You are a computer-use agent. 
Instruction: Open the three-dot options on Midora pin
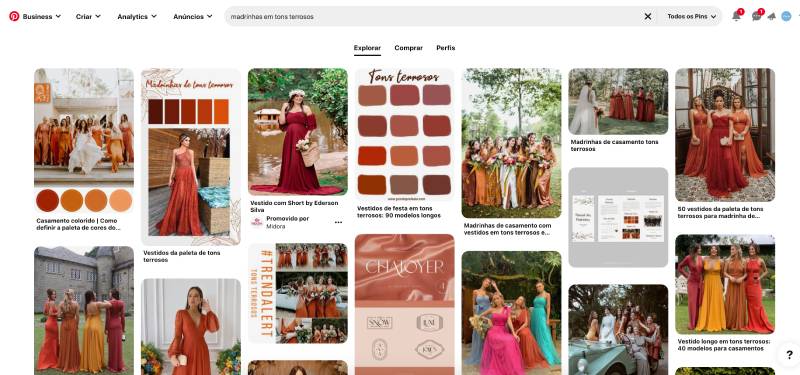pyautogui.click(x=338, y=222)
